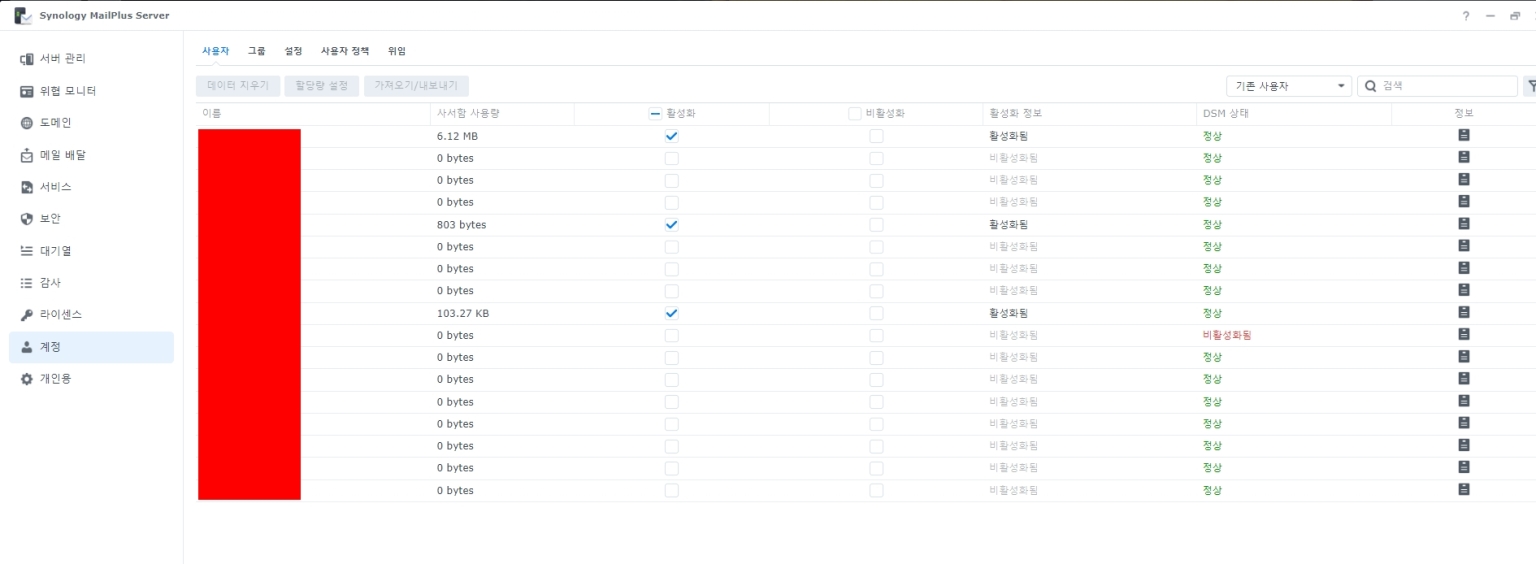Image resolution: width=1536 pixels, height=564 pixels.
Task: Check the 비활성화 header checkbox
Action: [x=854, y=114]
